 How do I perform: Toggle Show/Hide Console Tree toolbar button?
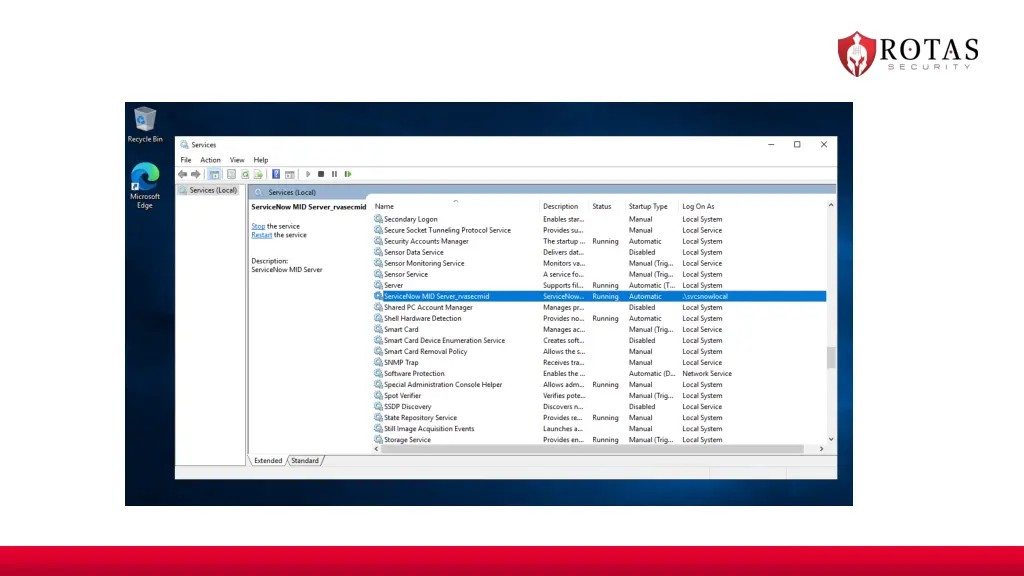click(214, 174)
